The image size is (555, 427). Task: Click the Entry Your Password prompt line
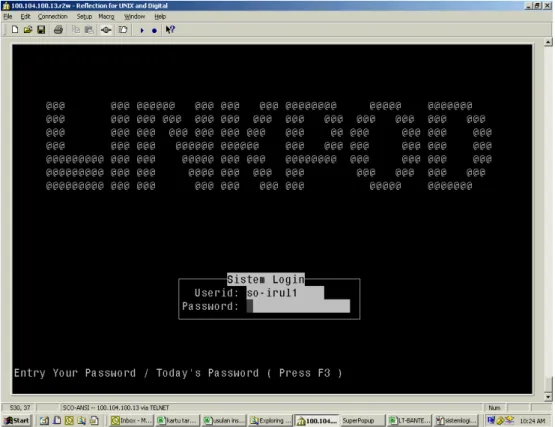[178, 373]
